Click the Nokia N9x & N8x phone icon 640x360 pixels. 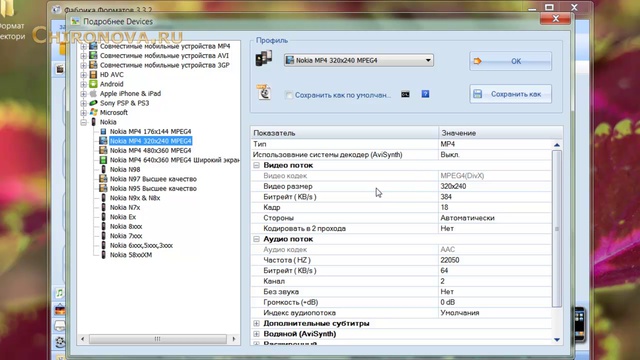(103, 198)
